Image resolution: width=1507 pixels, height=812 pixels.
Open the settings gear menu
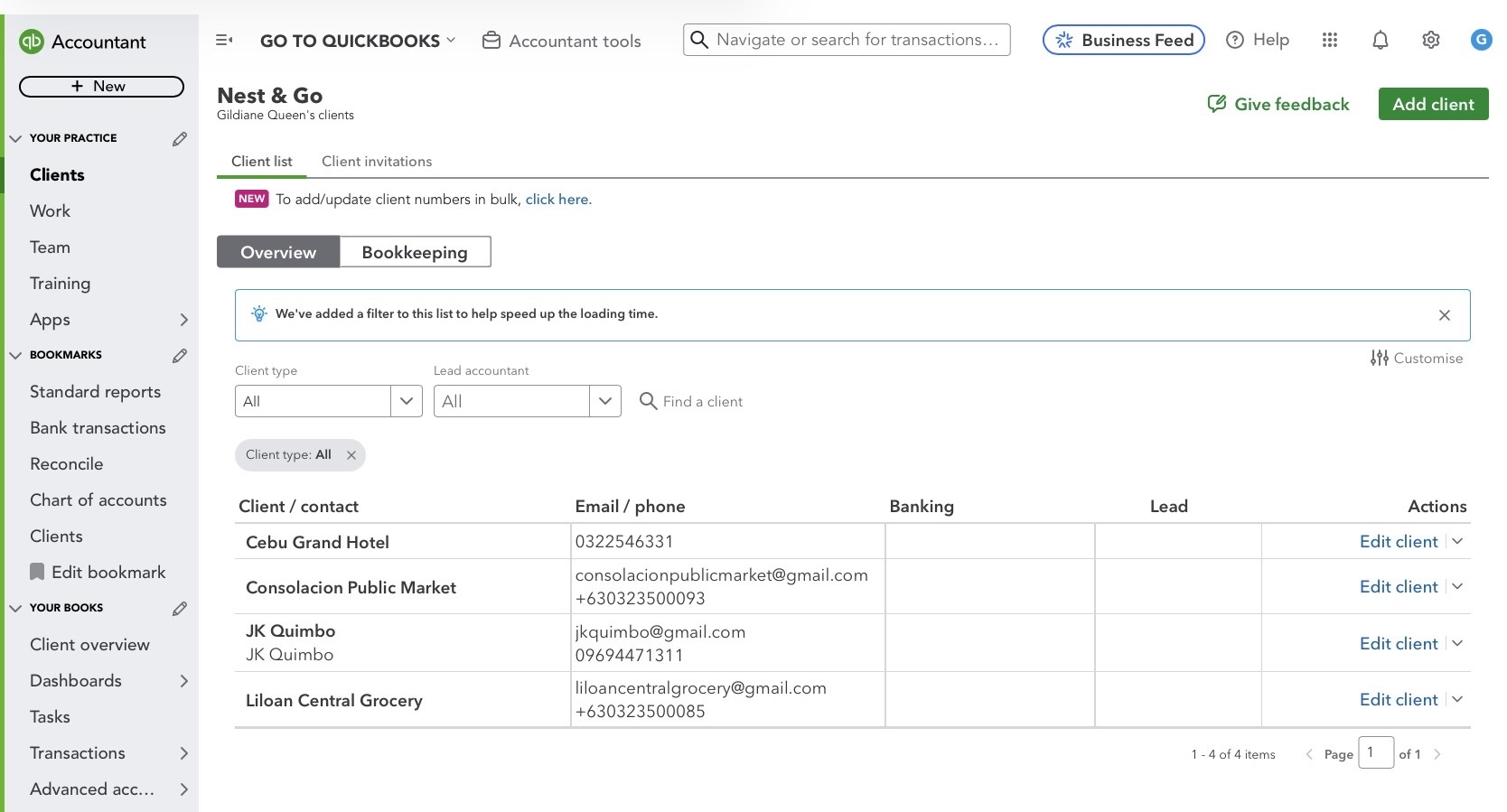click(1430, 40)
